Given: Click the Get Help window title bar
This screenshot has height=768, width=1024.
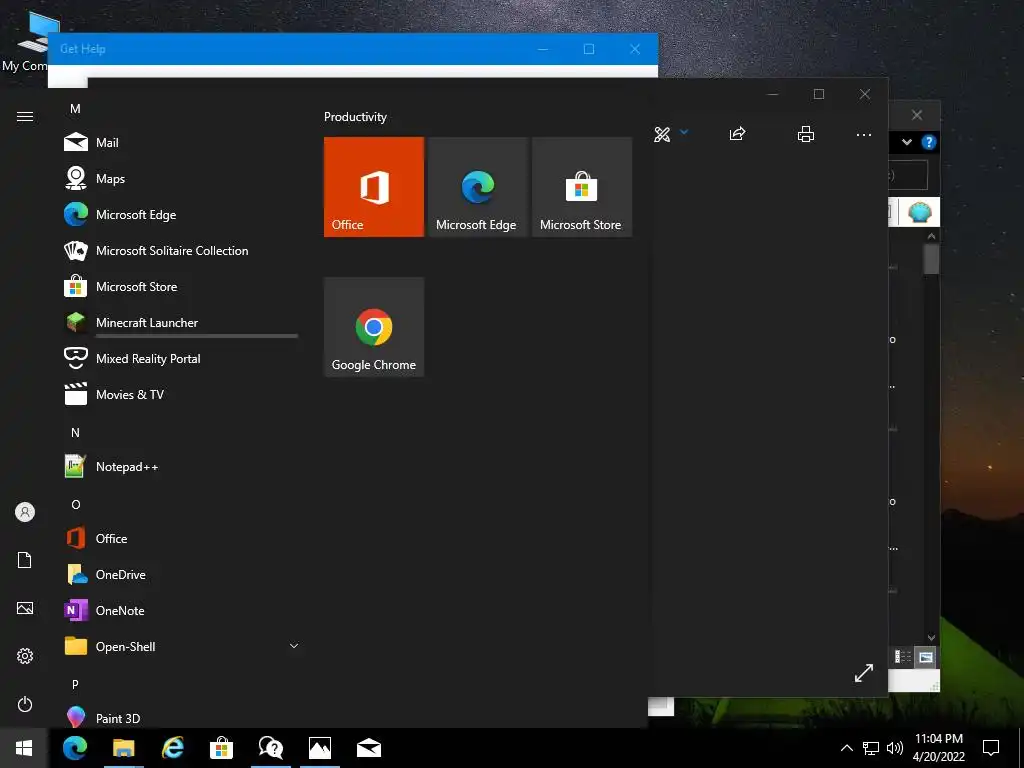Looking at the screenshot, I should 353,49.
